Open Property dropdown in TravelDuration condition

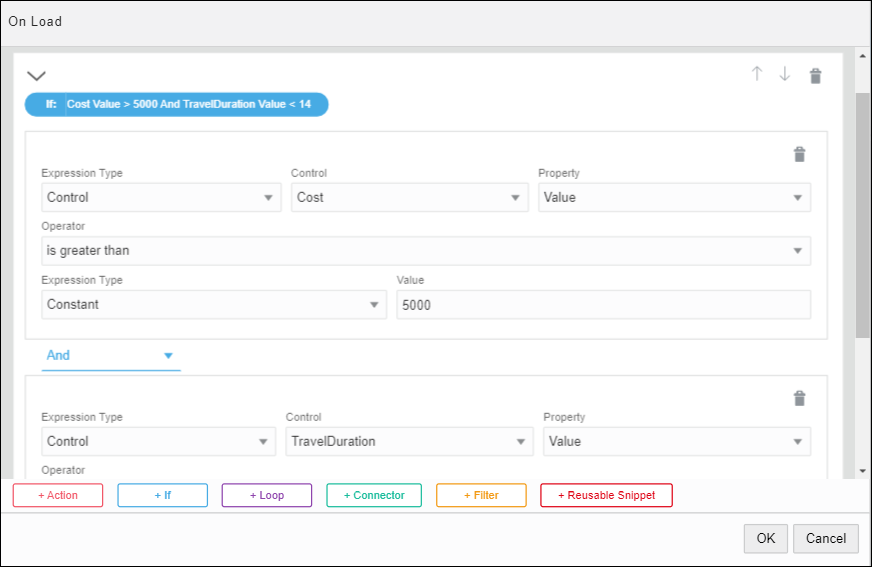(x=677, y=441)
